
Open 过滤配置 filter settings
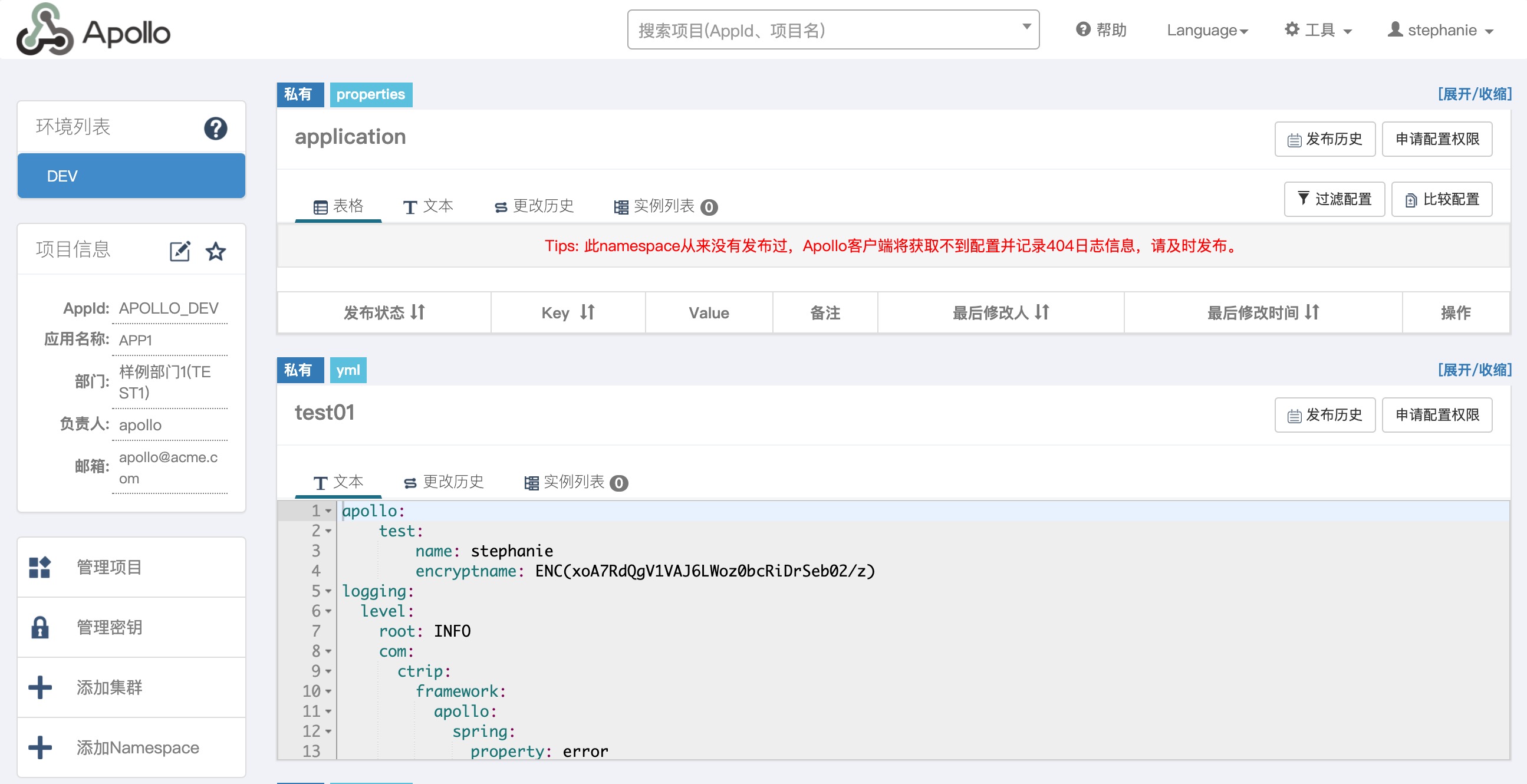coord(1334,199)
